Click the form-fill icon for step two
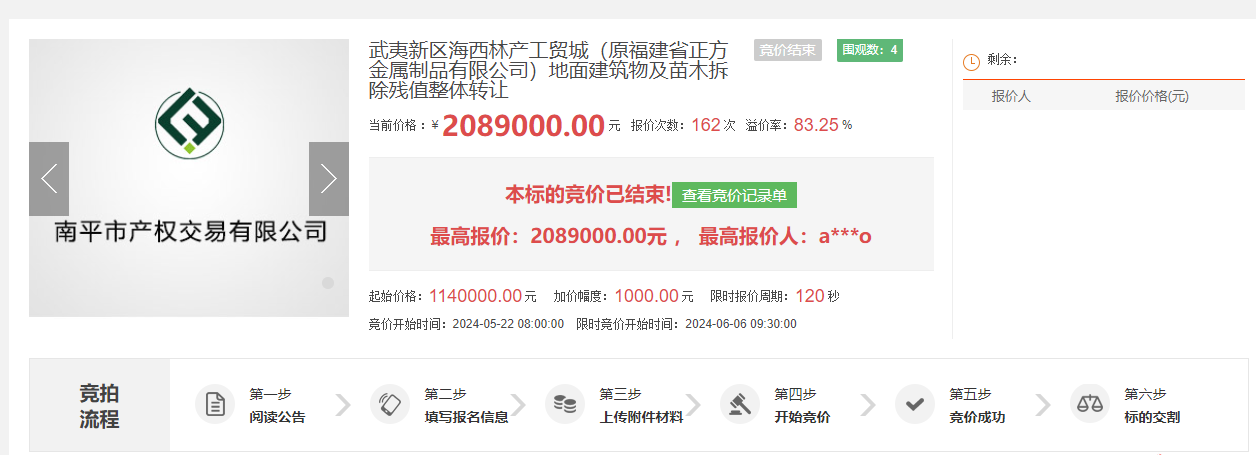 coord(389,404)
